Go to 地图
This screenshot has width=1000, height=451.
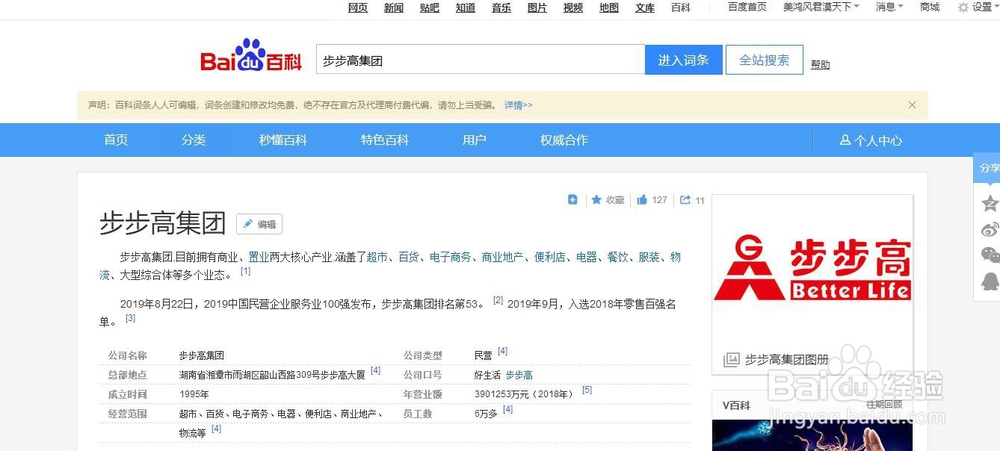[x=609, y=8]
